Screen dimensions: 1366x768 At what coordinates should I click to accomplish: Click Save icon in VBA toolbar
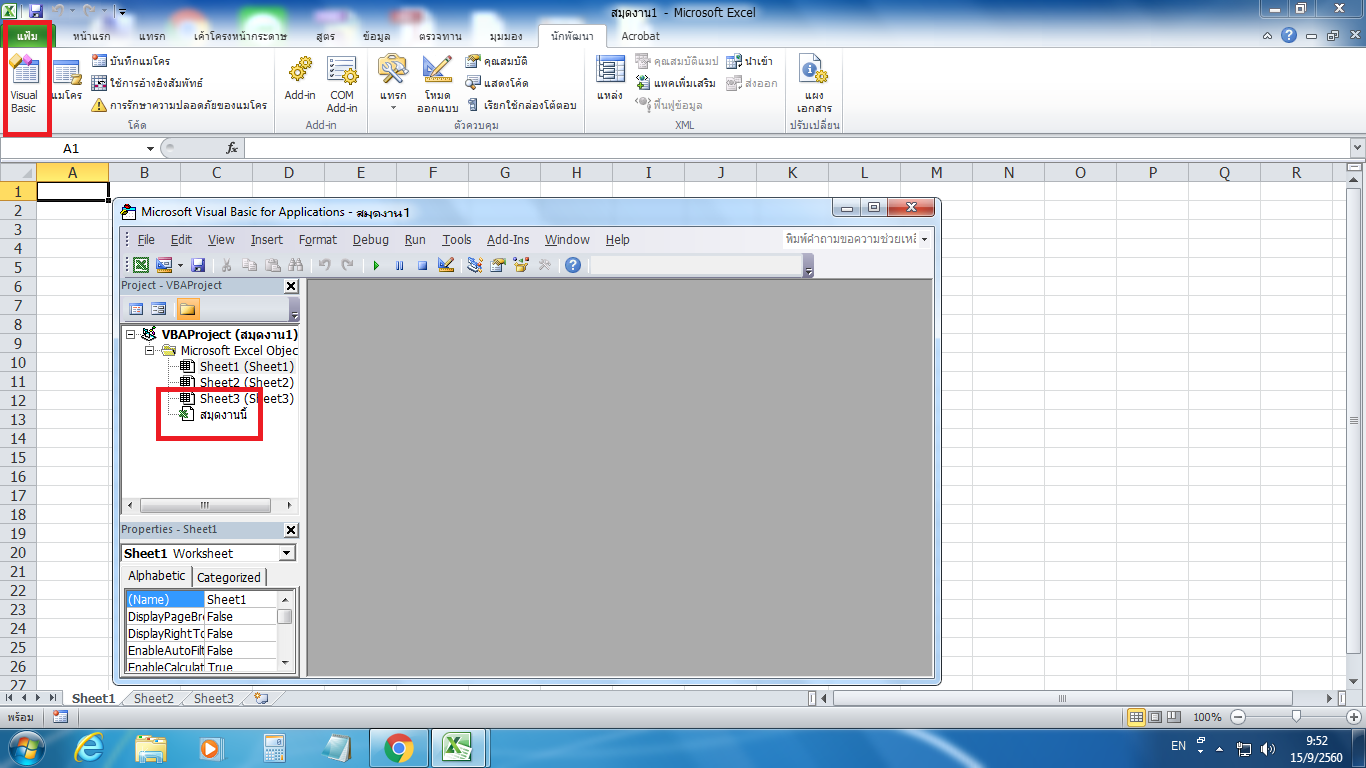pyautogui.click(x=198, y=265)
